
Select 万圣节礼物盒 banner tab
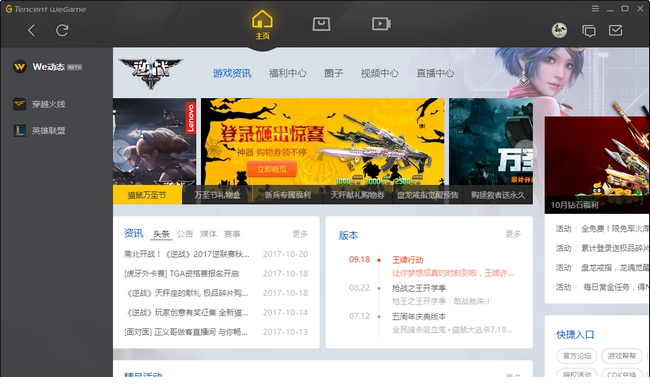217,195
